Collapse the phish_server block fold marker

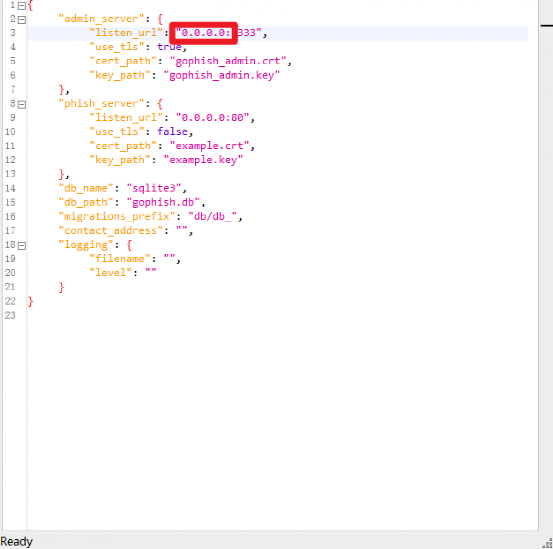coord(22,104)
